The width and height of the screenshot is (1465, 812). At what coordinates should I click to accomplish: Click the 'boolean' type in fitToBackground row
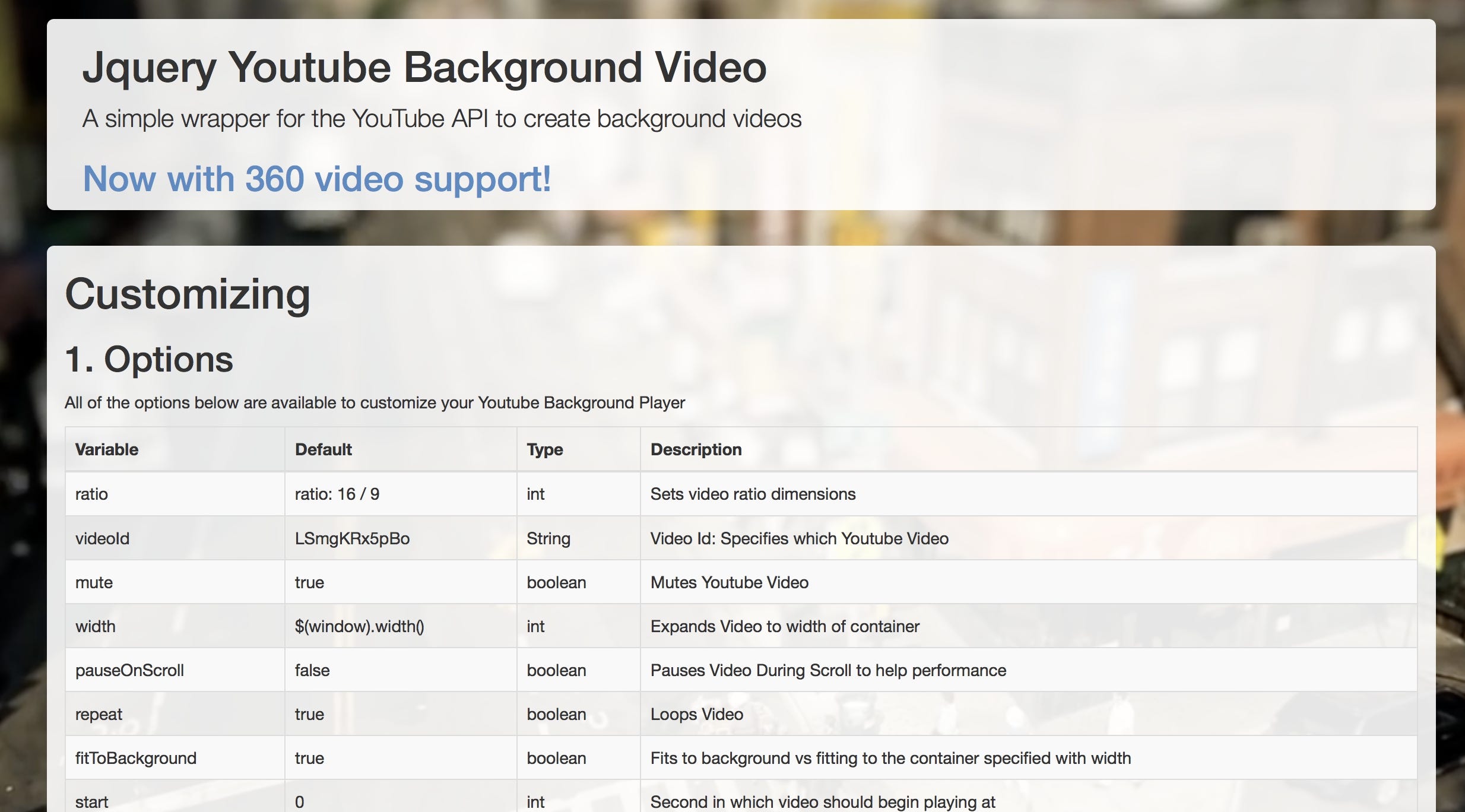click(556, 758)
